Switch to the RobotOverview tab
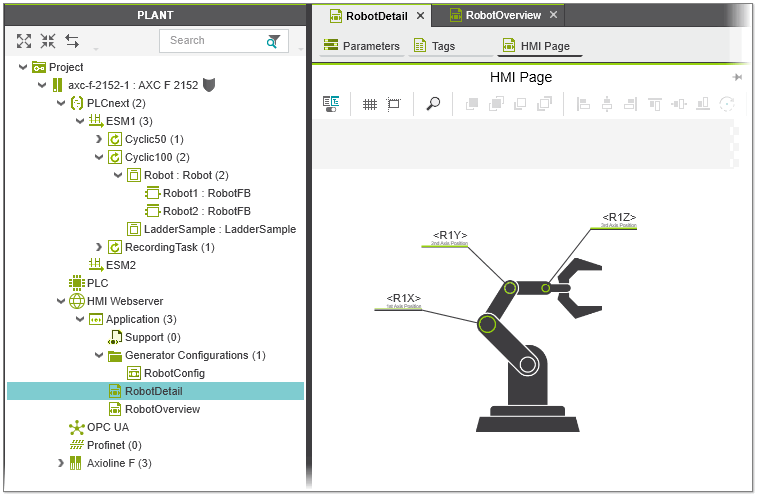Screen dimensions: 757x496 pos(502,15)
